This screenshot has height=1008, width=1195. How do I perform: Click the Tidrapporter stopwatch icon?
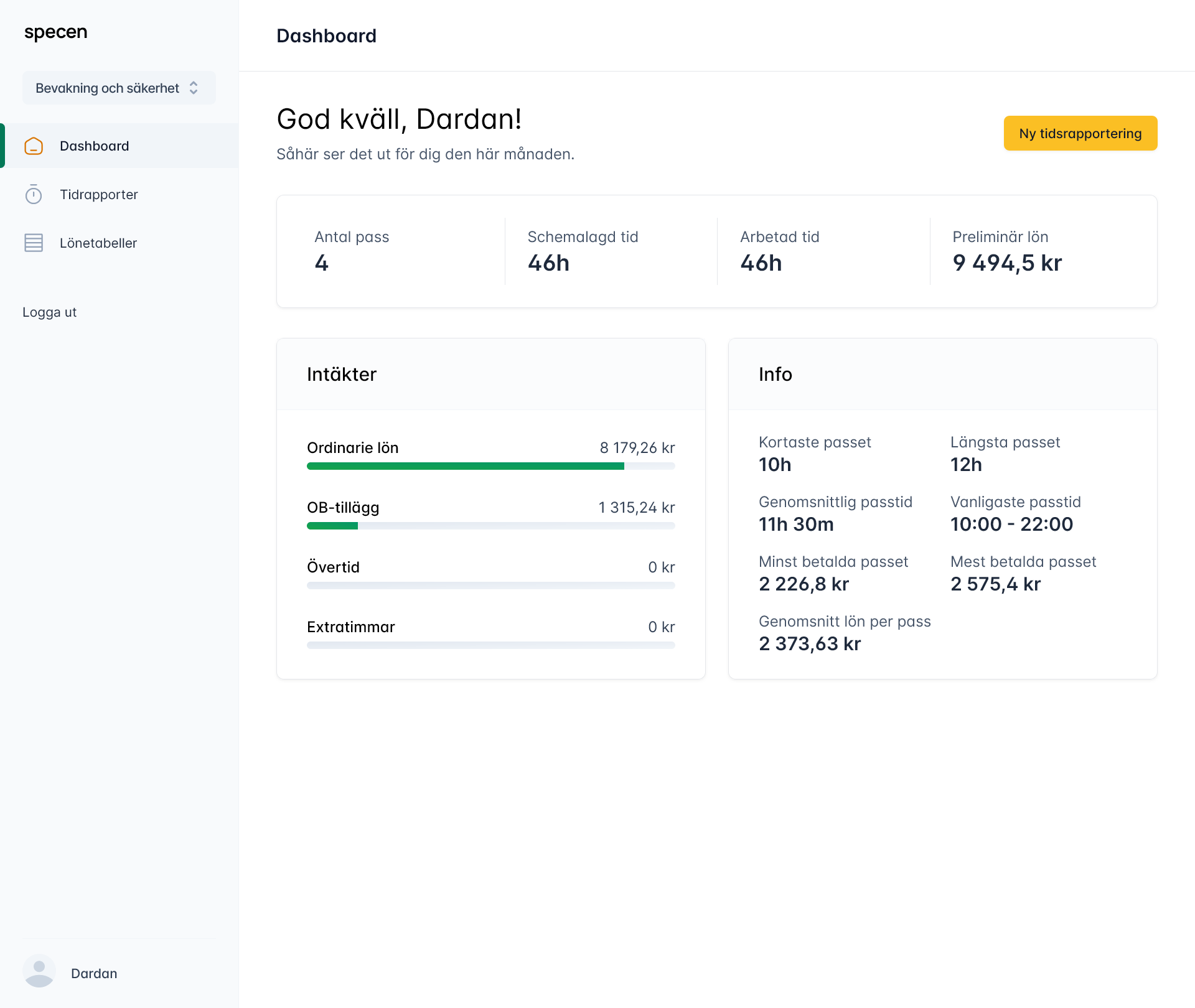[34, 195]
